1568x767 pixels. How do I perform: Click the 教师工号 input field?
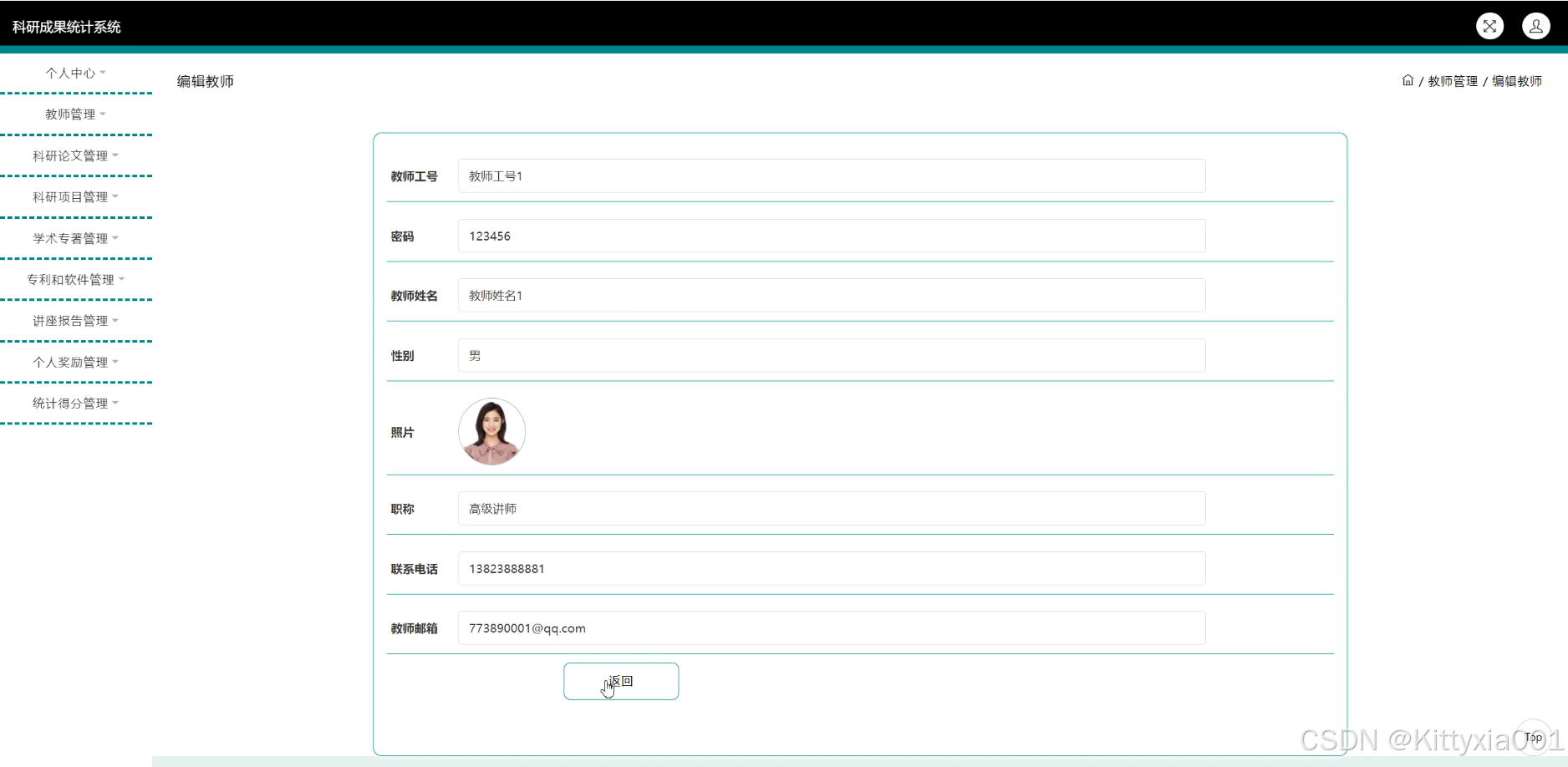click(x=831, y=176)
